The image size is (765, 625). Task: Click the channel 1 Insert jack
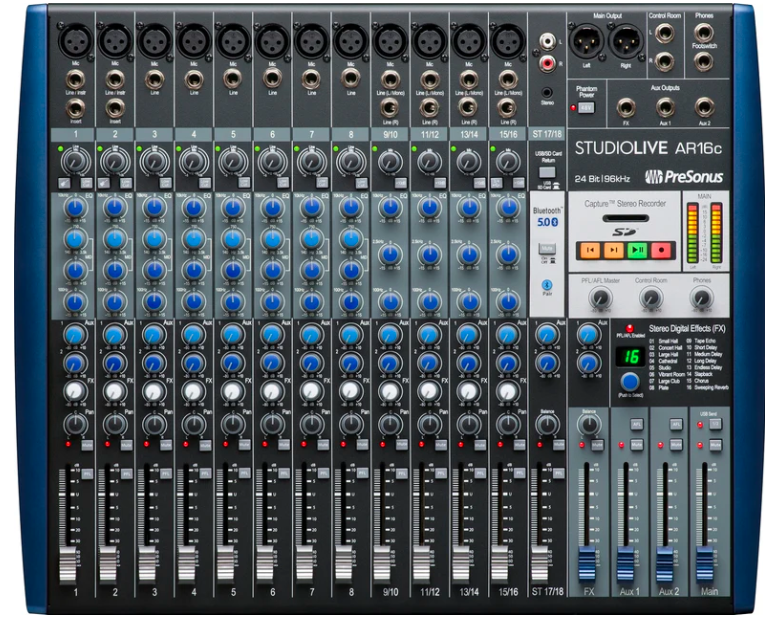point(76,108)
